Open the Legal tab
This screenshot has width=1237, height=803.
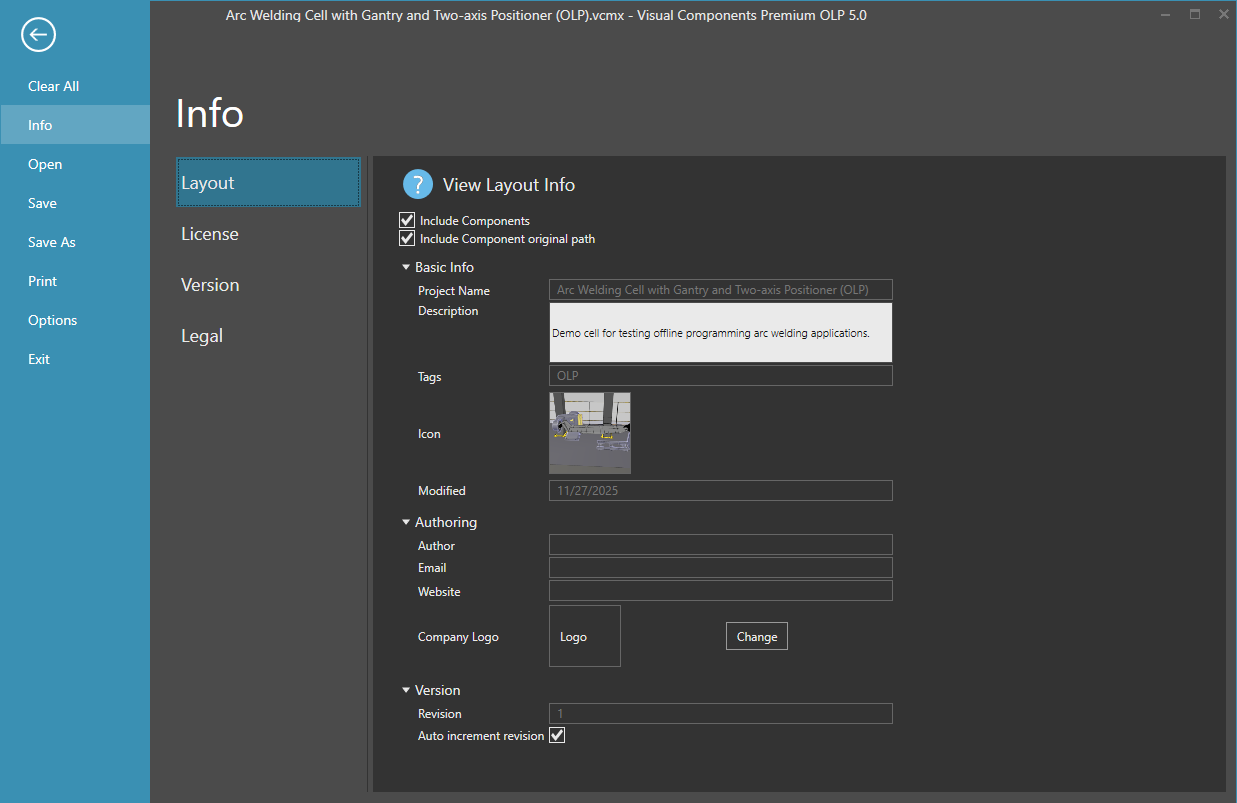pyautogui.click(x=202, y=336)
